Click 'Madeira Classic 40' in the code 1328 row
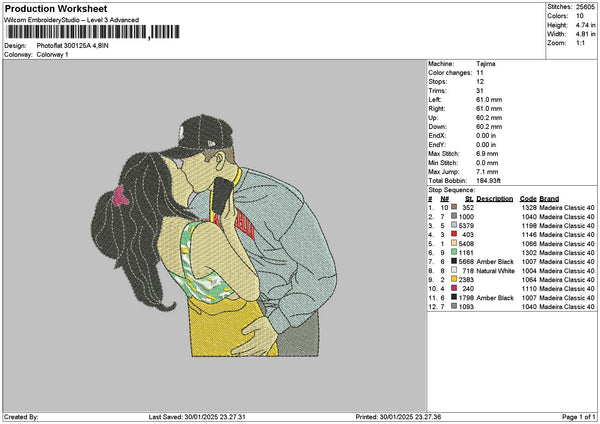Image resolution: width=600 pixels, height=424 pixels. click(567, 208)
